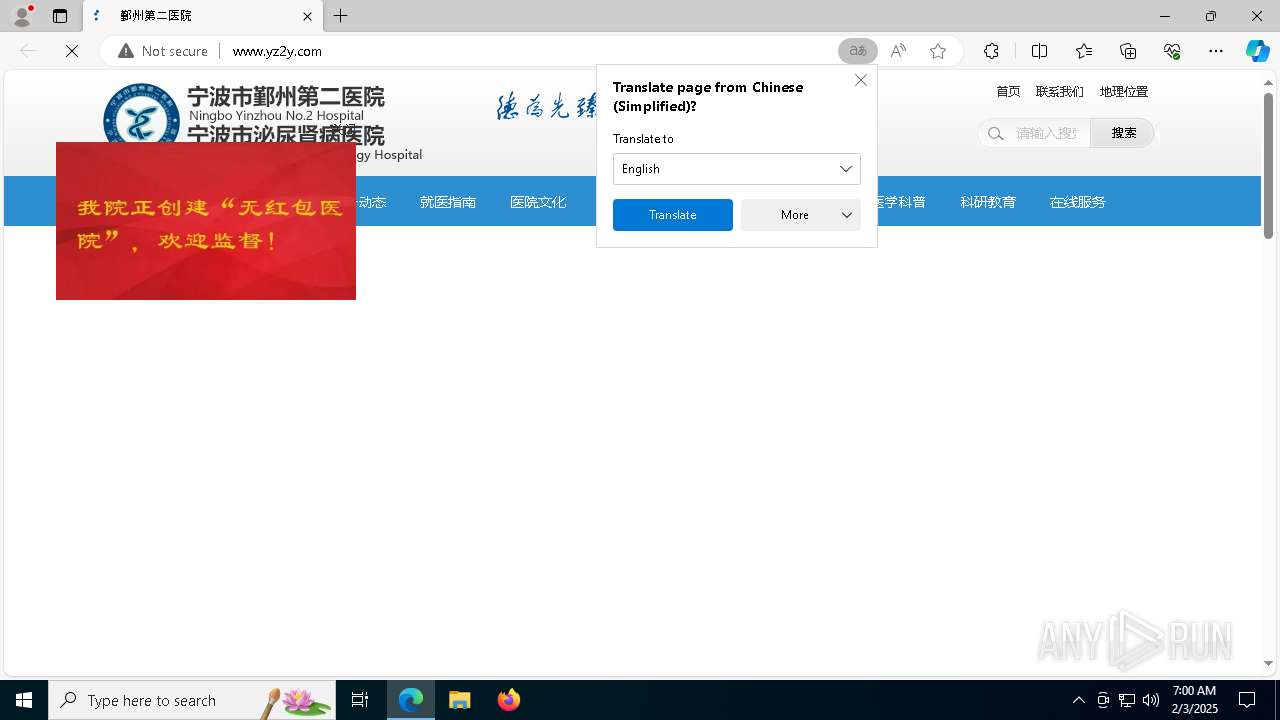Click the site search input field
The image size is (1280, 720).
click(x=1046, y=133)
